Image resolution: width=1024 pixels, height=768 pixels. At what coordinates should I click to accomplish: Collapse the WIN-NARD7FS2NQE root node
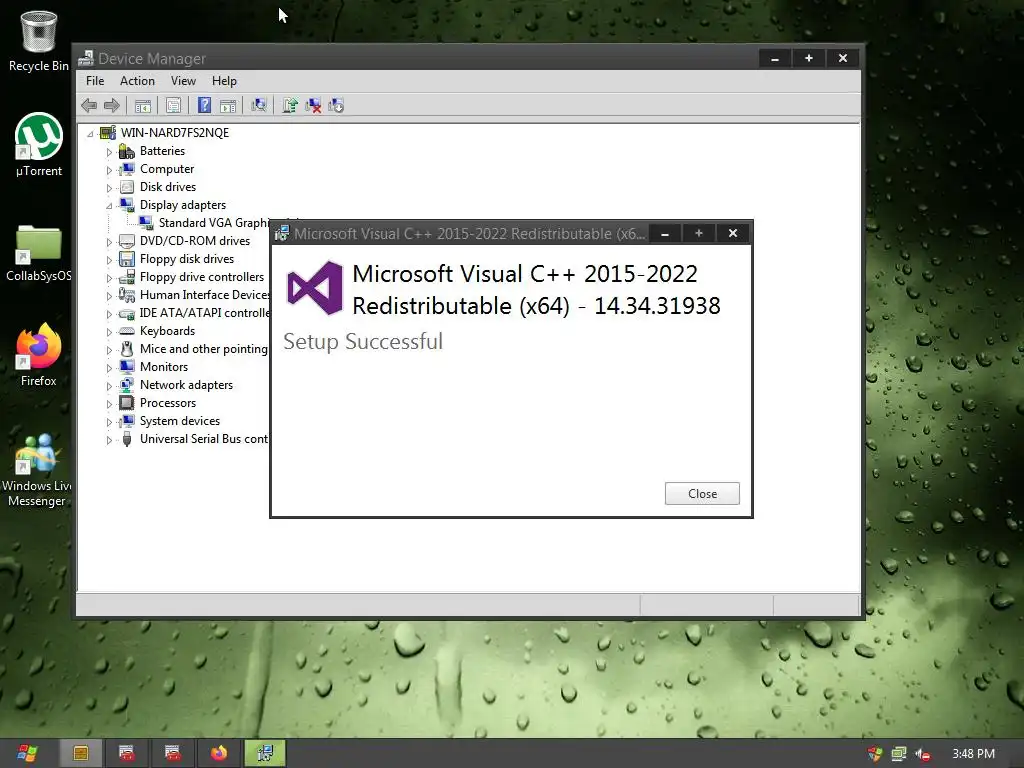90,133
